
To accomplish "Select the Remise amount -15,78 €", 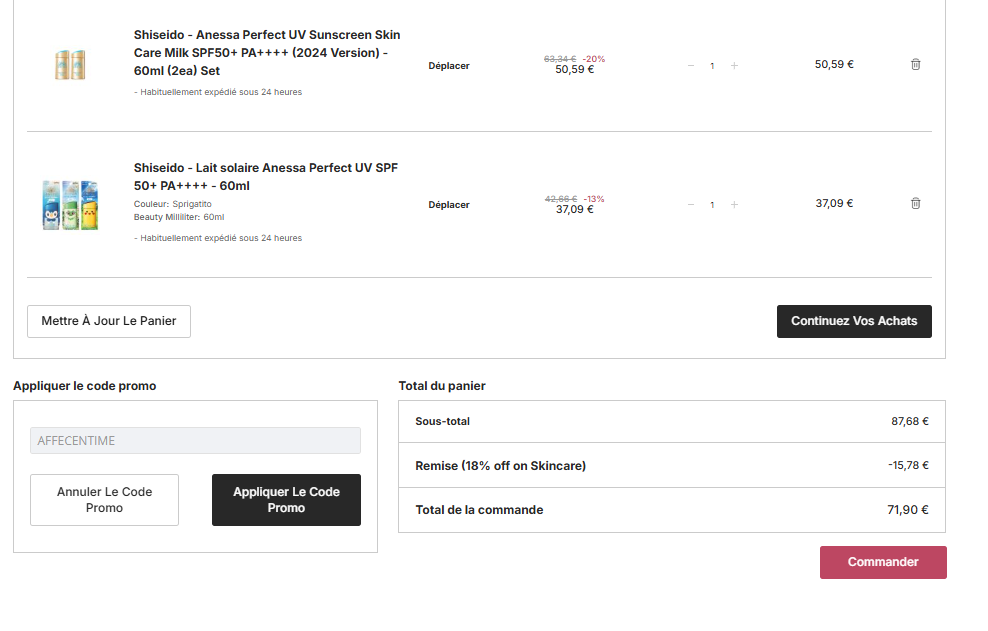I will click(x=909, y=465).
